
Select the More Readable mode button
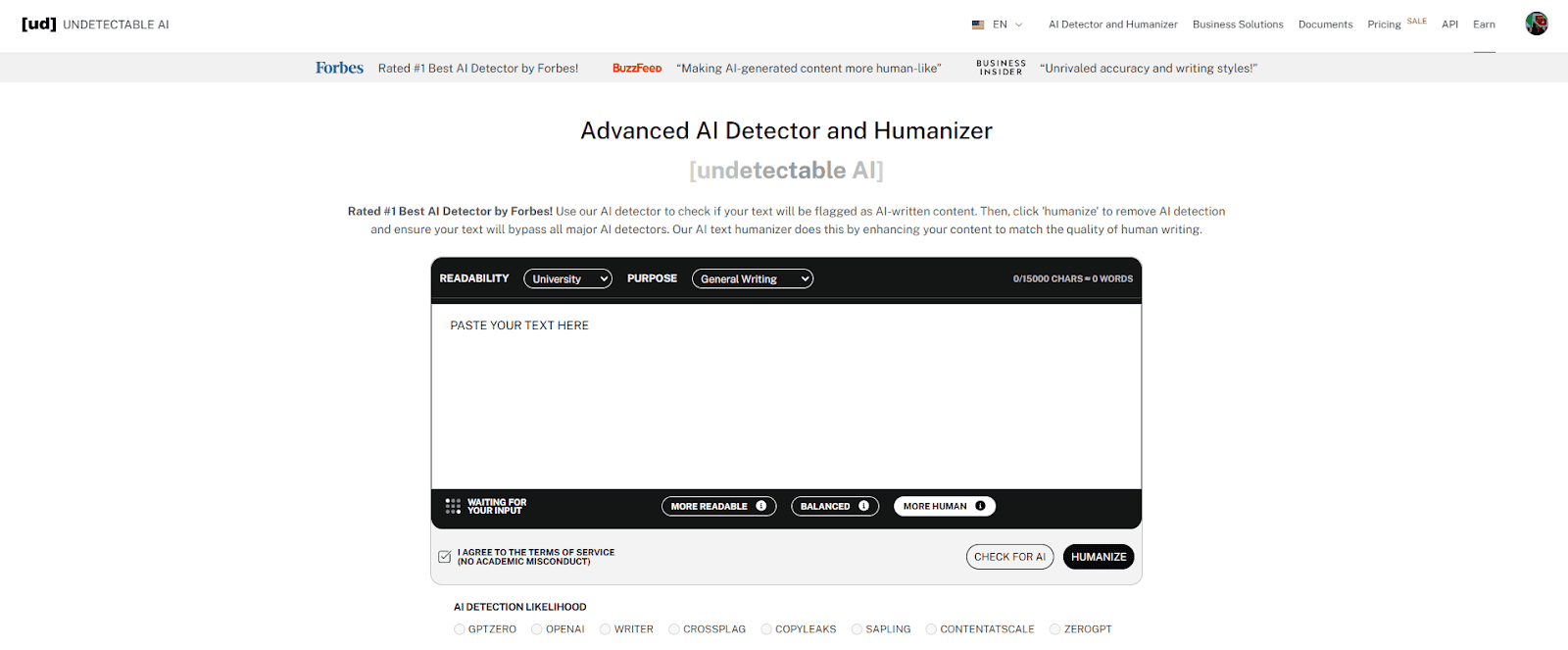coord(719,506)
